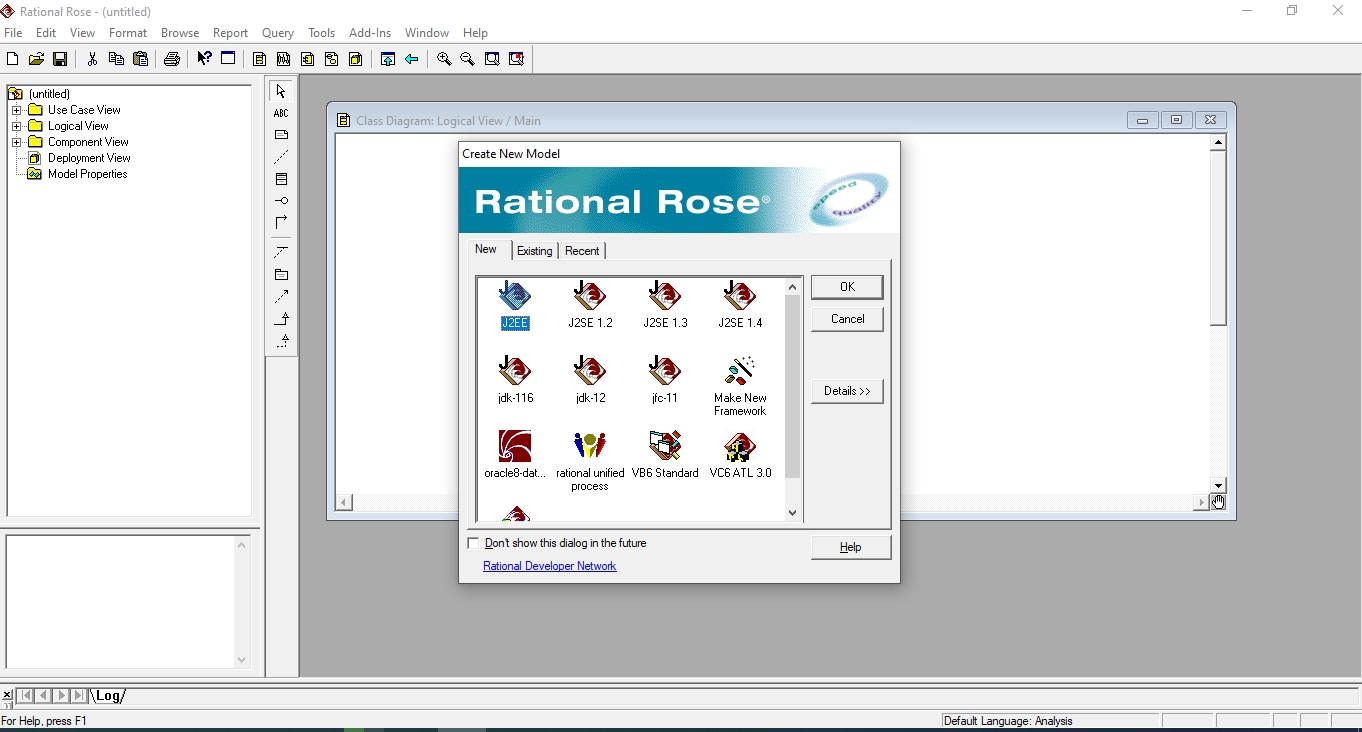1362x732 pixels.
Task: Select the Make New Framework icon
Action: (x=740, y=386)
